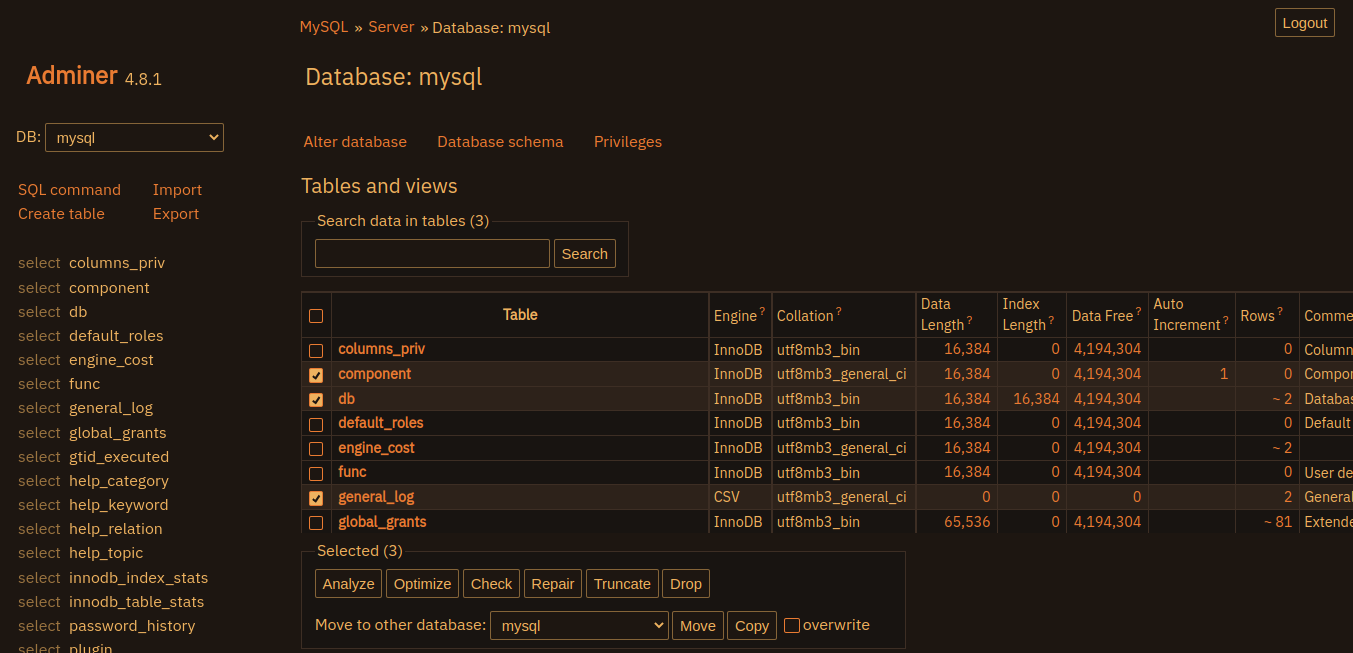The height and width of the screenshot is (653, 1353).
Task: Open password_history table in sidebar
Action: coord(132,626)
